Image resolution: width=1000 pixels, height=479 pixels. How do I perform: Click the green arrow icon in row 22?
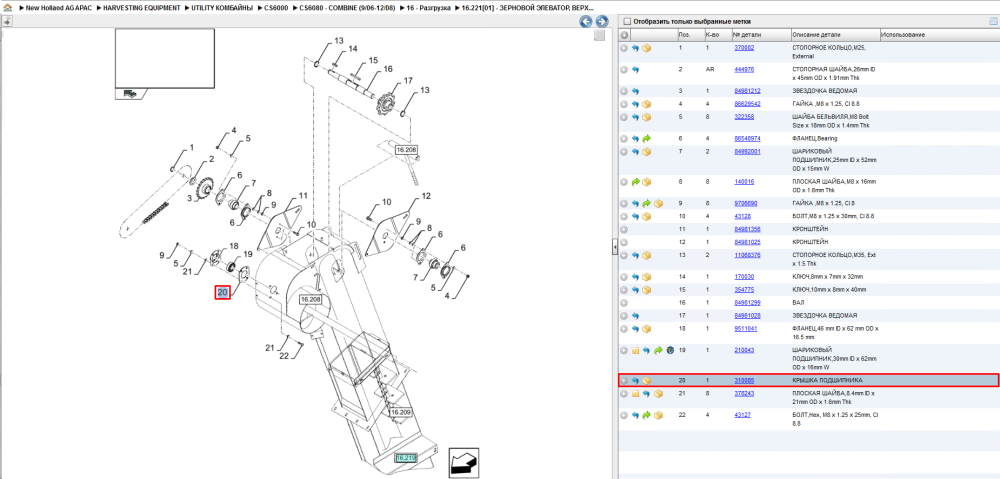pos(647,415)
